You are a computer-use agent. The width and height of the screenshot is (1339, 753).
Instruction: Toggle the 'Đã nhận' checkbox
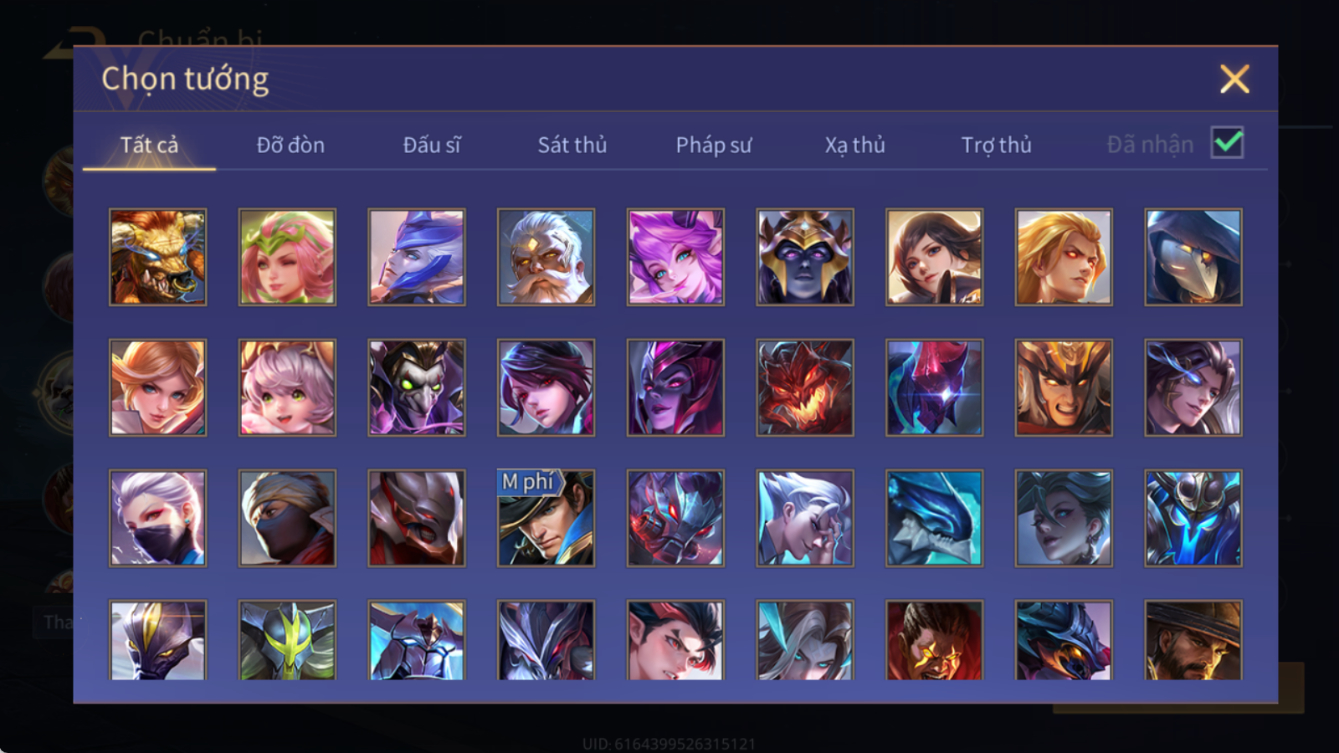1227,143
